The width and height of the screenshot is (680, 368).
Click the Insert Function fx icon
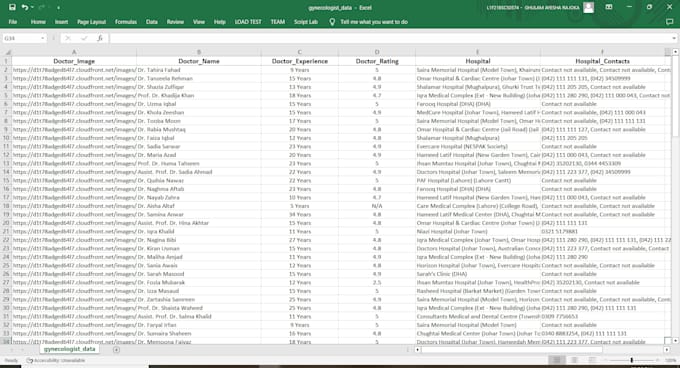(100, 38)
